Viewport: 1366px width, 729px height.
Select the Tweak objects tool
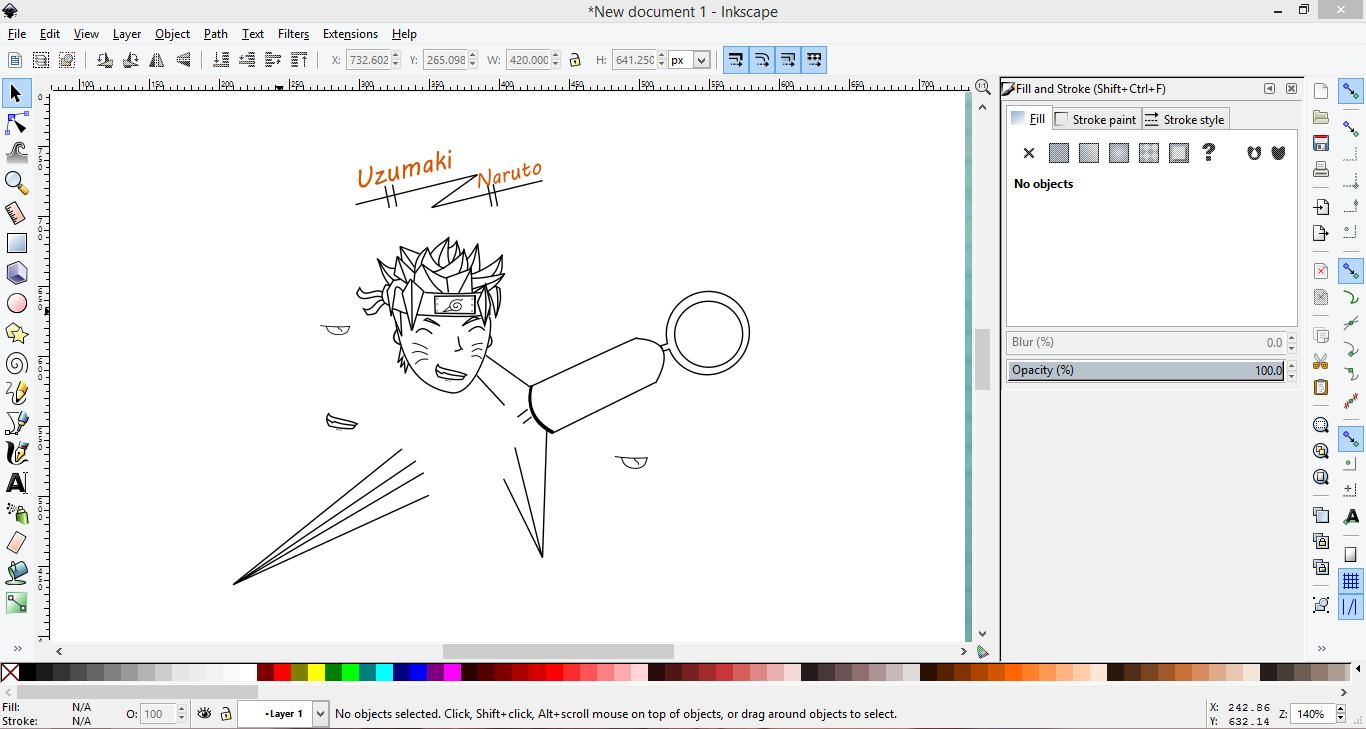tap(17, 153)
